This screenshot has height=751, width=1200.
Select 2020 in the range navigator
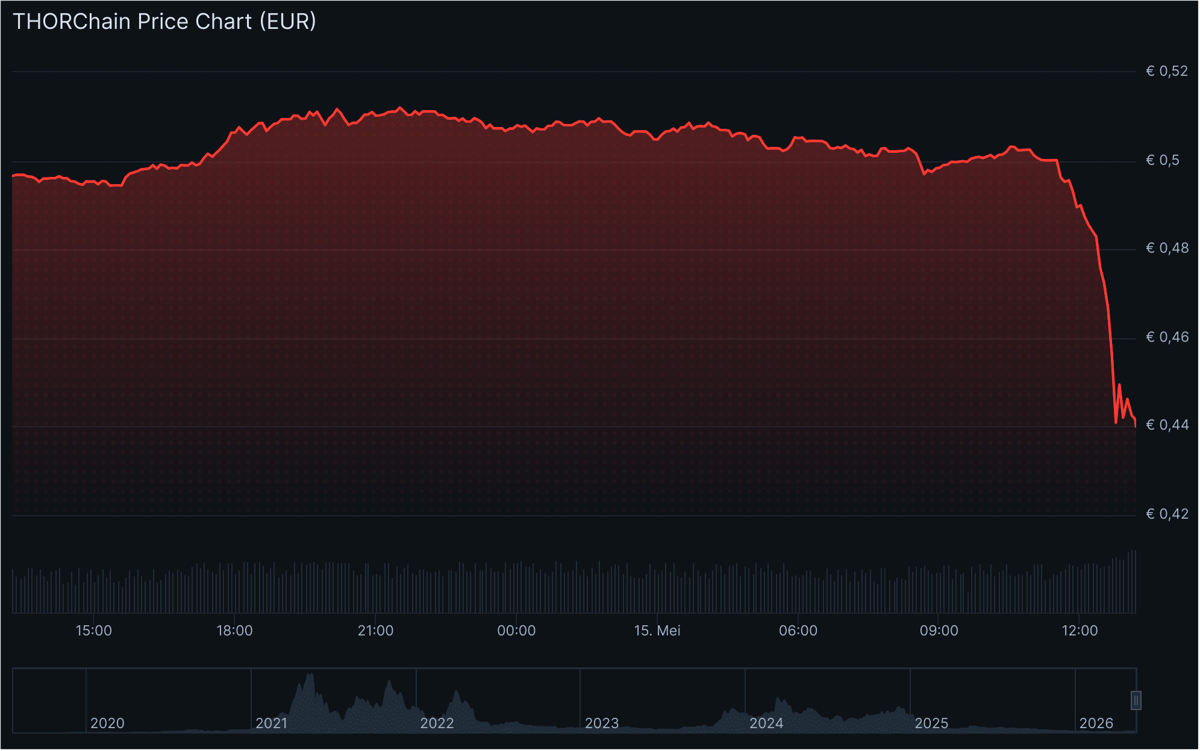click(x=107, y=723)
